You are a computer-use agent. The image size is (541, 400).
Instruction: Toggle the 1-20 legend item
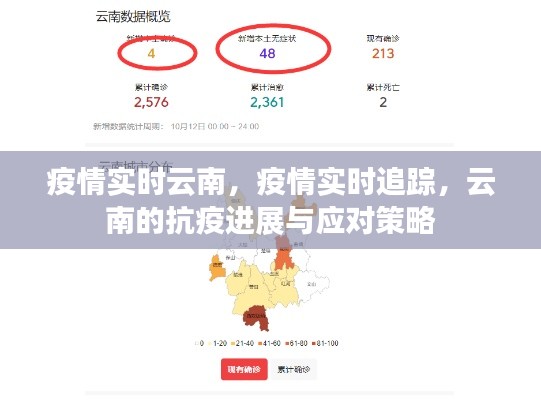tap(218, 343)
